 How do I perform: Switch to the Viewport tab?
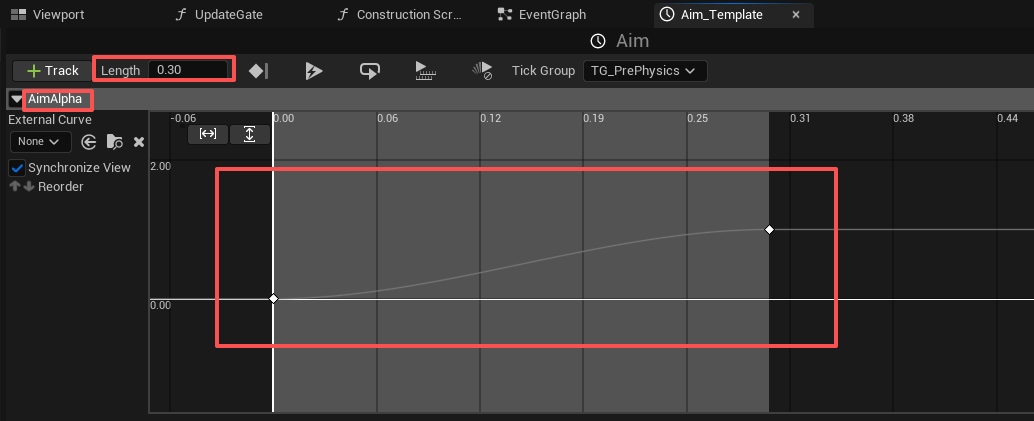[x=49, y=15]
